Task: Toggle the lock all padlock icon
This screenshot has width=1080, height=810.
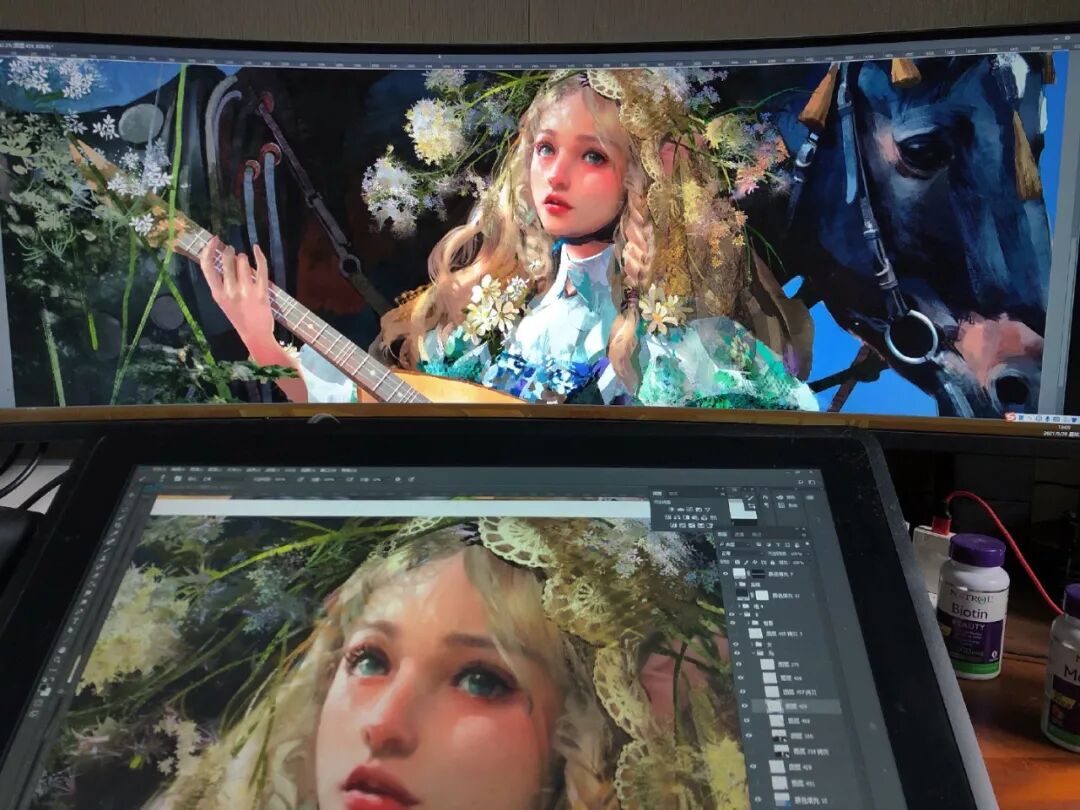Action: 773,563
